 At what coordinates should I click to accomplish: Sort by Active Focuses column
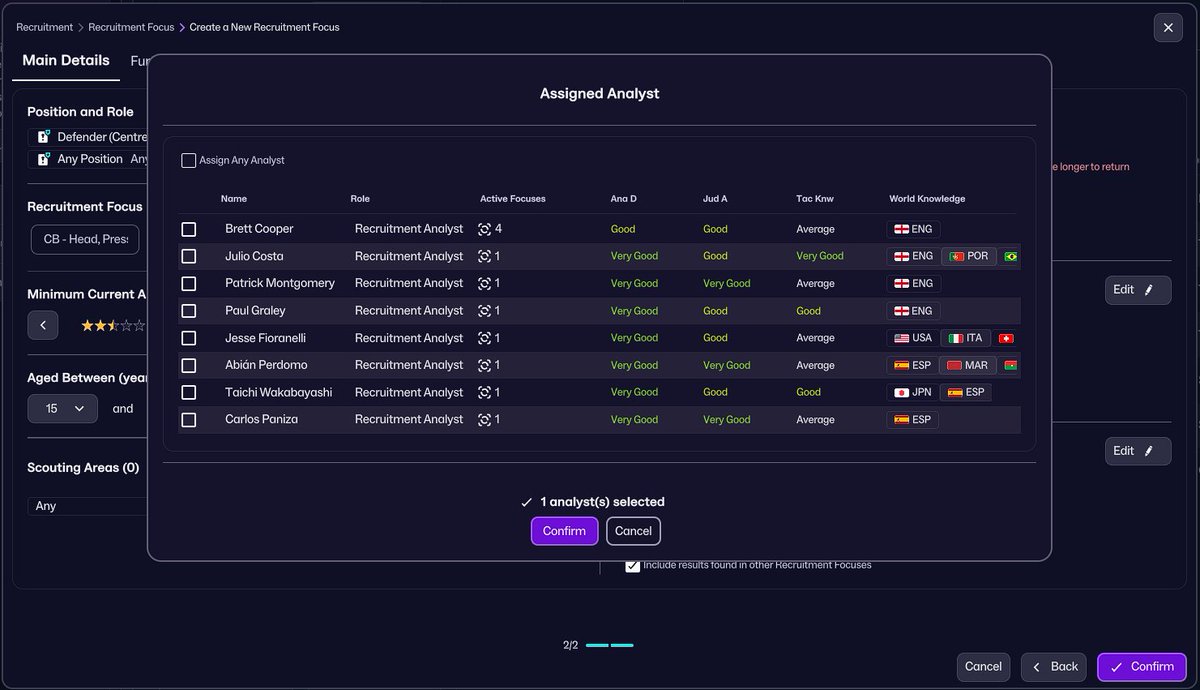tap(513, 199)
